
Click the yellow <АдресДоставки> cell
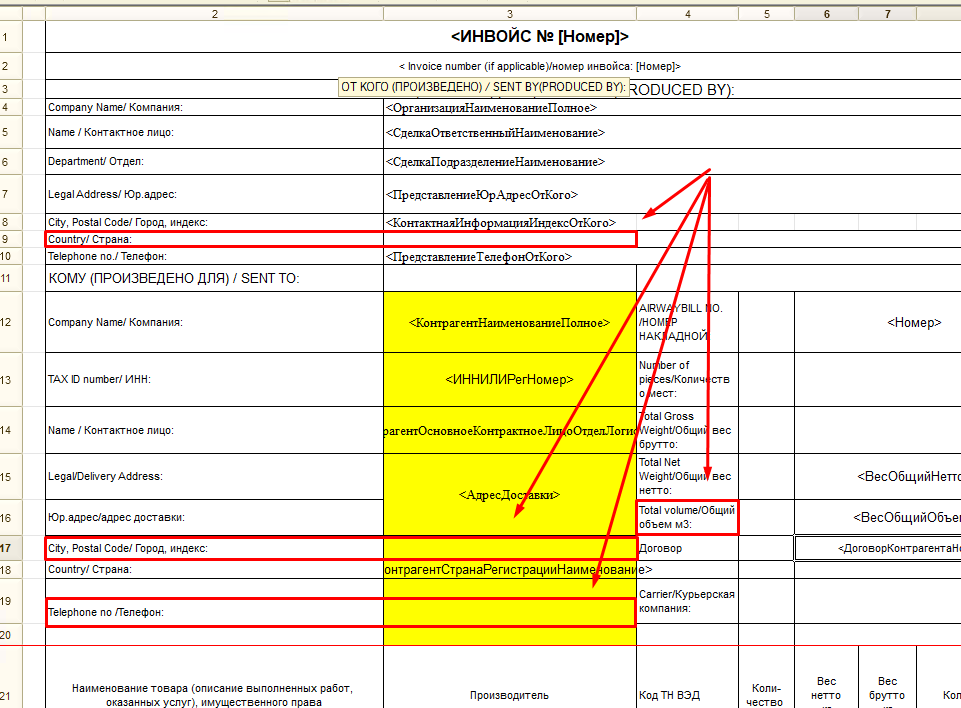[x=509, y=495]
